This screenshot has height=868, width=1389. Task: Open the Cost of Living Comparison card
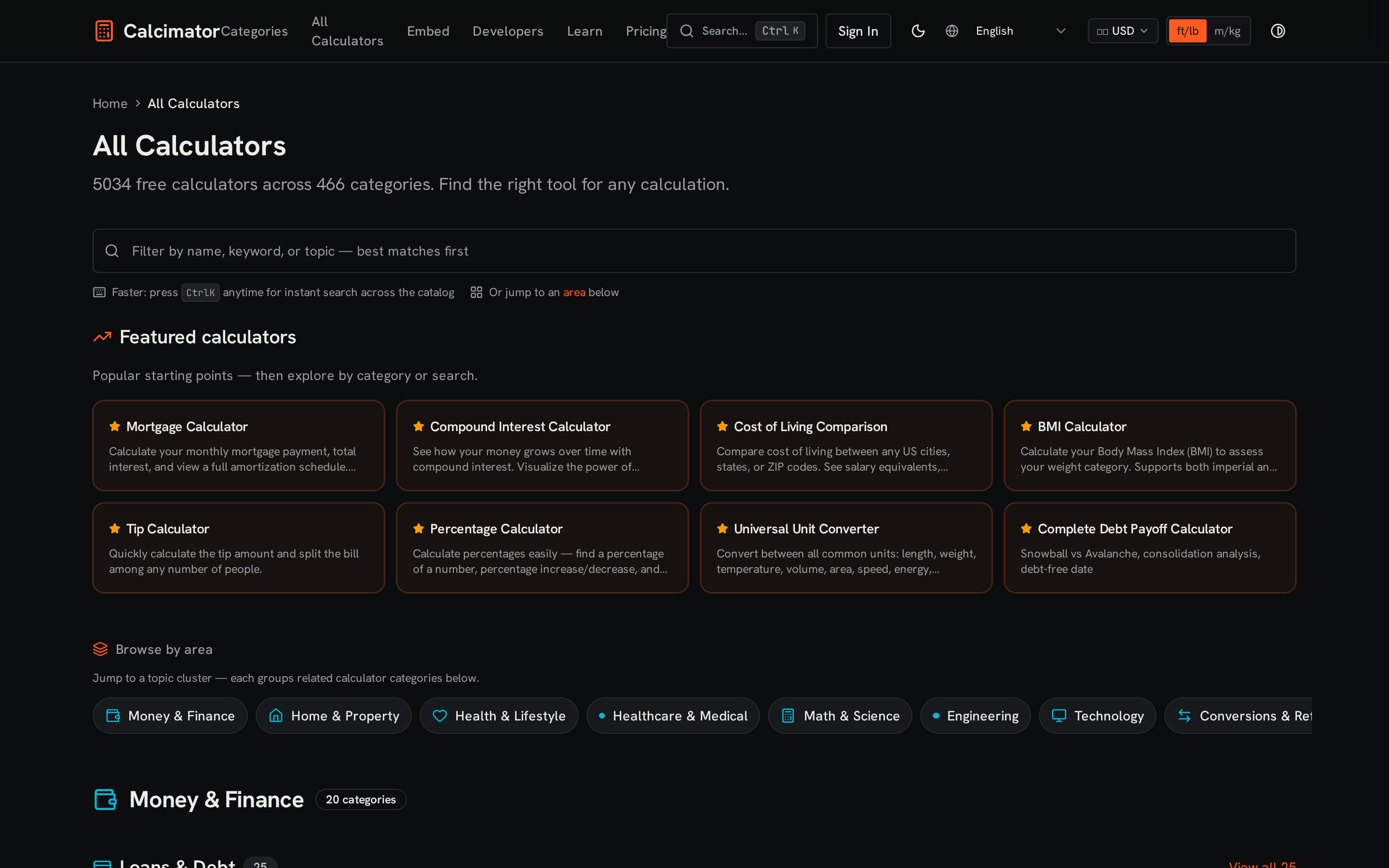pos(846,446)
